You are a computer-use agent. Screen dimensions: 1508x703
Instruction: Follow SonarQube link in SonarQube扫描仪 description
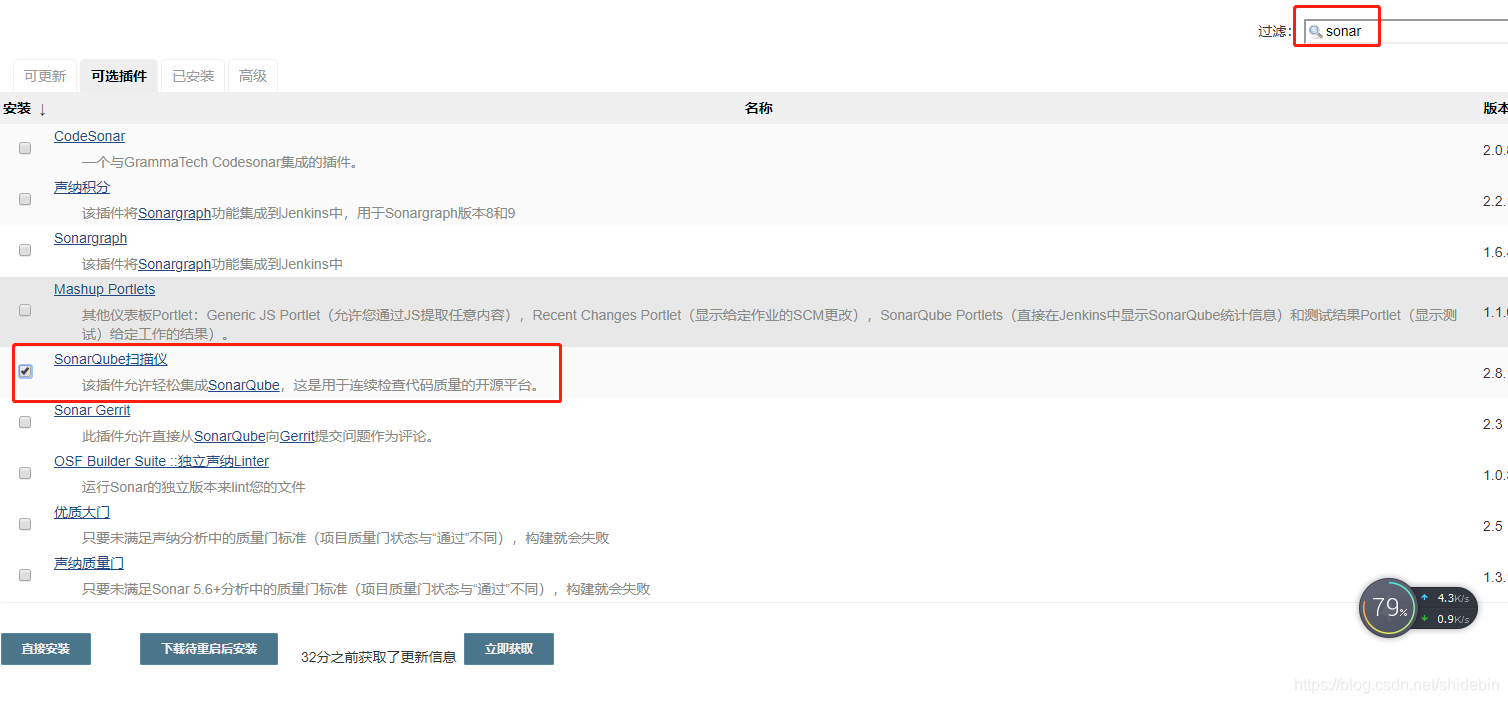244,385
